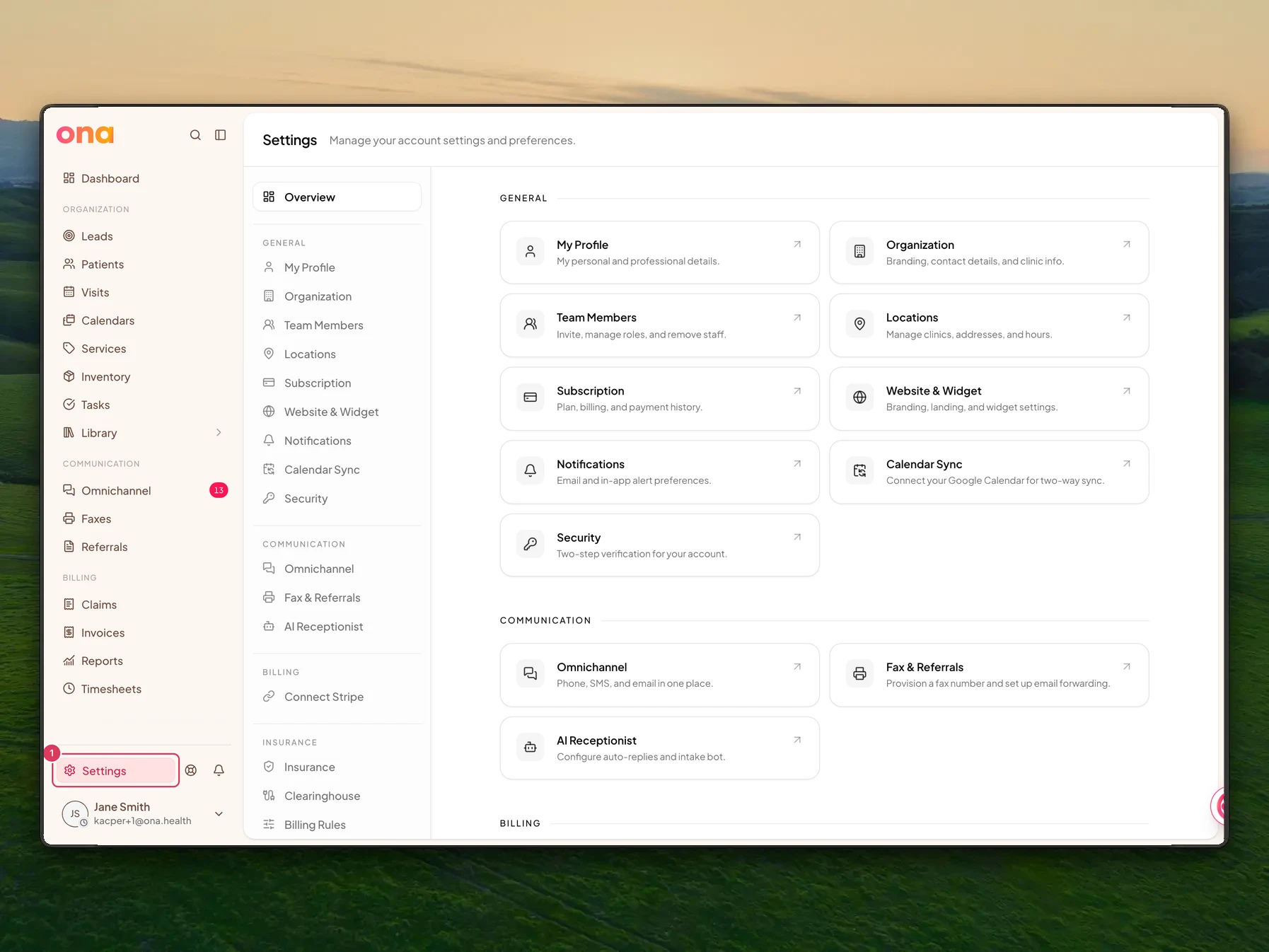Viewport: 1269px width, 952px height.
Task: Open Reports in sidebar
Action: 144,661
